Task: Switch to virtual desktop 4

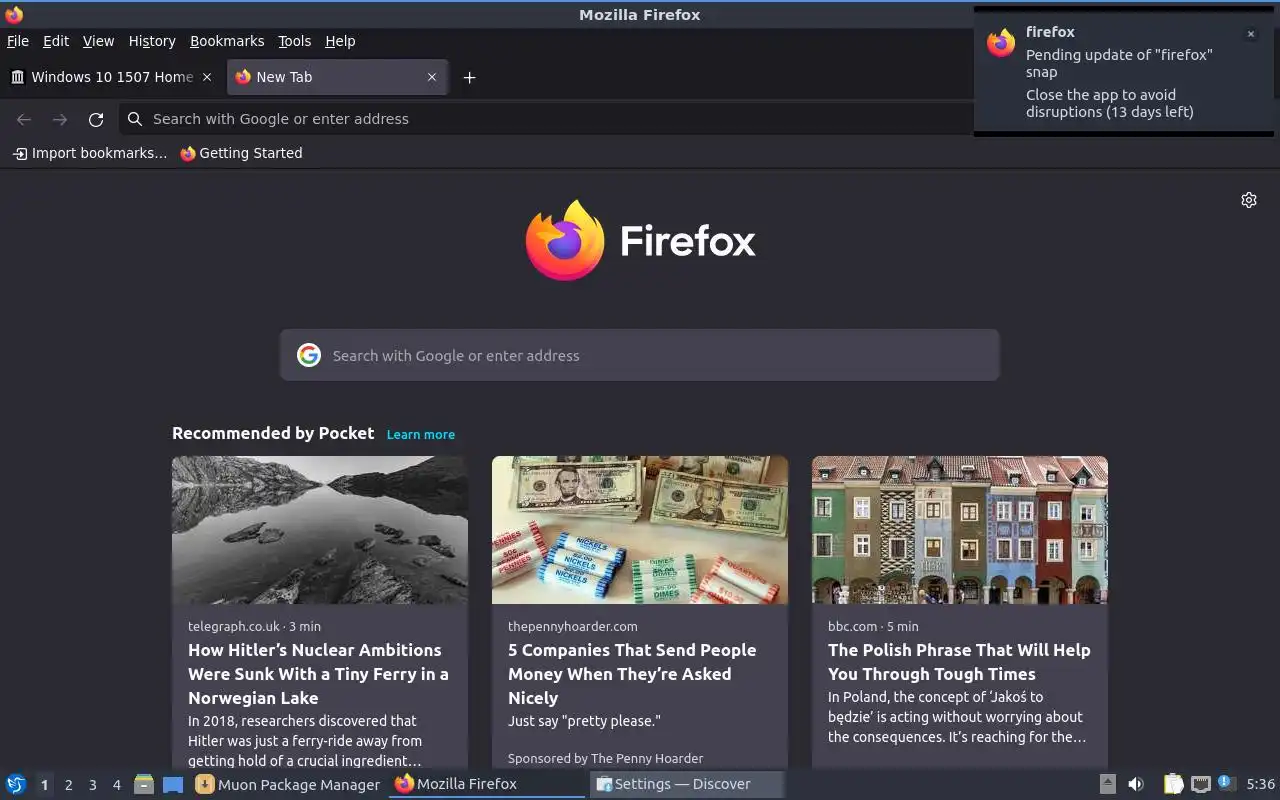Action: tap(116, 785)
